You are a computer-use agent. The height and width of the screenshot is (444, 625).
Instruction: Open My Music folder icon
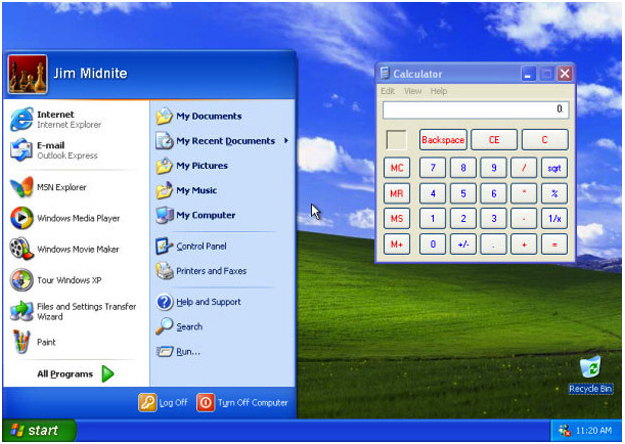pyautogui.click(x=164, y=190)
